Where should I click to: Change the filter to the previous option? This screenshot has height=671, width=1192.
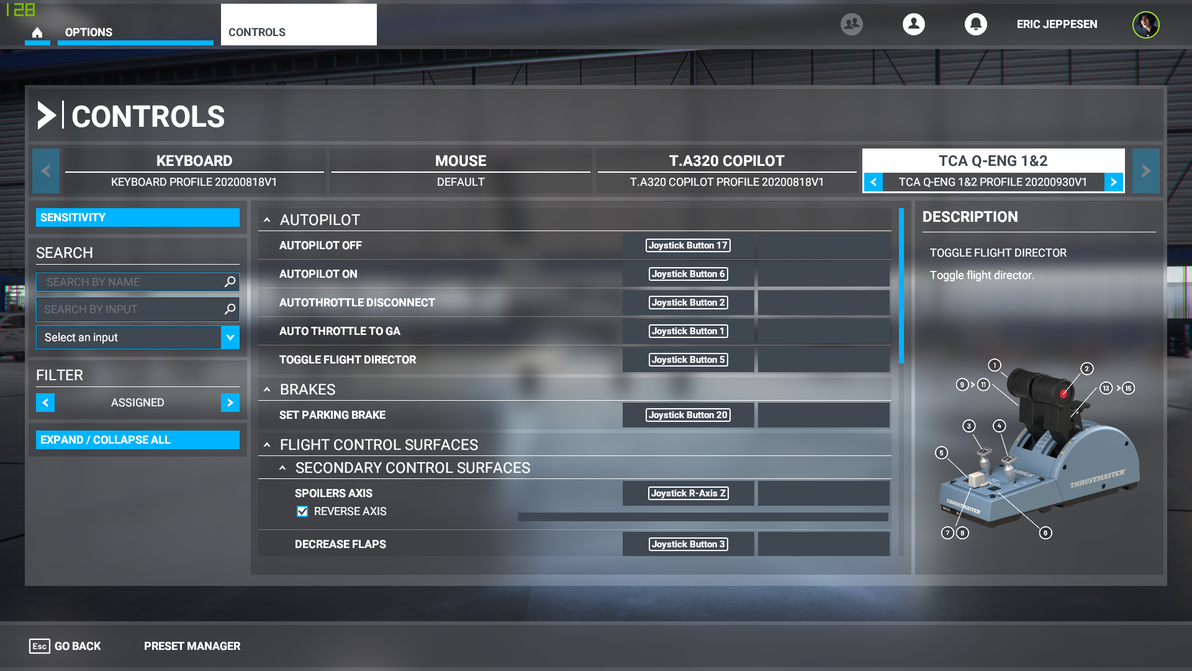click(x=45, y=403)
